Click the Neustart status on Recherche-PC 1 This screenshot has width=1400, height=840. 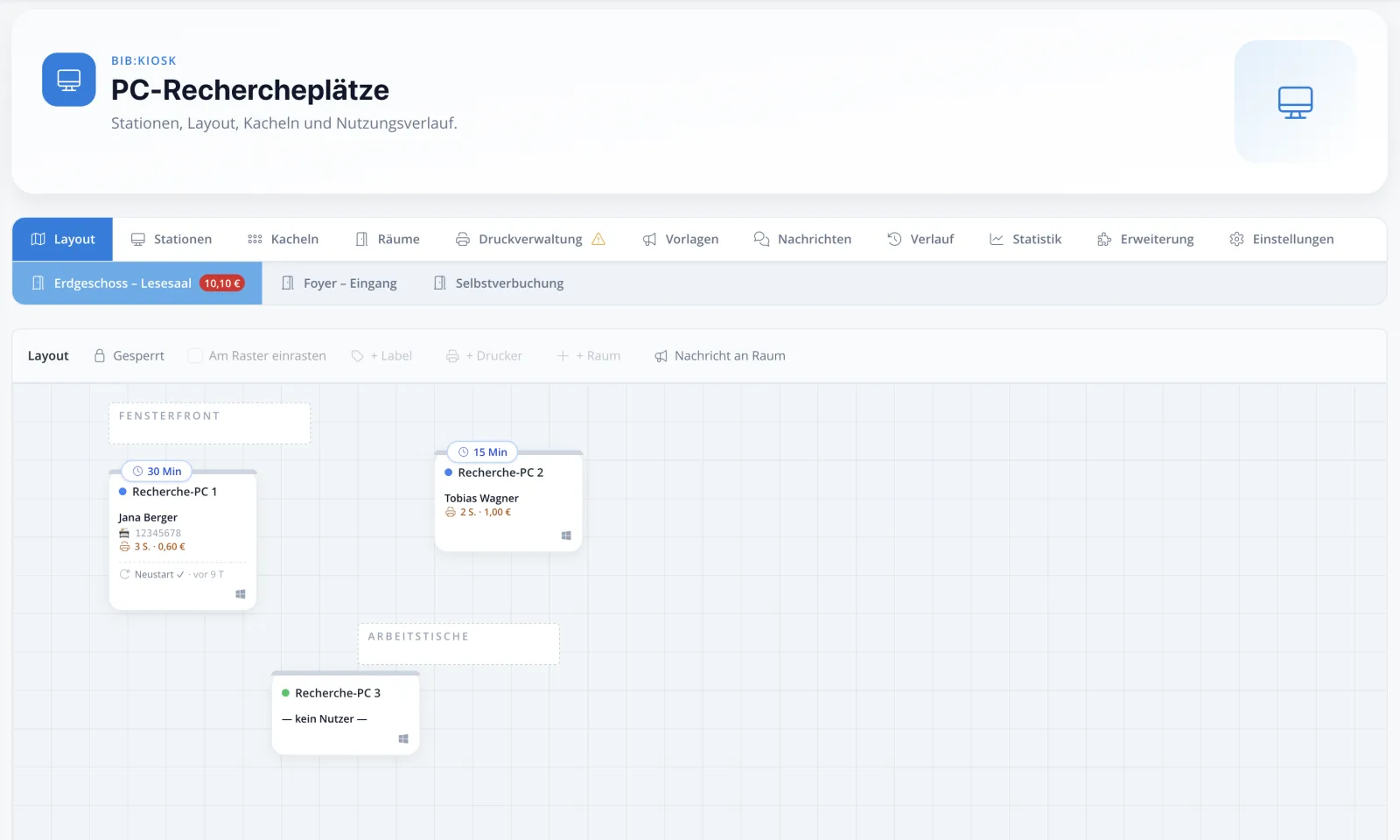[152, 575]
